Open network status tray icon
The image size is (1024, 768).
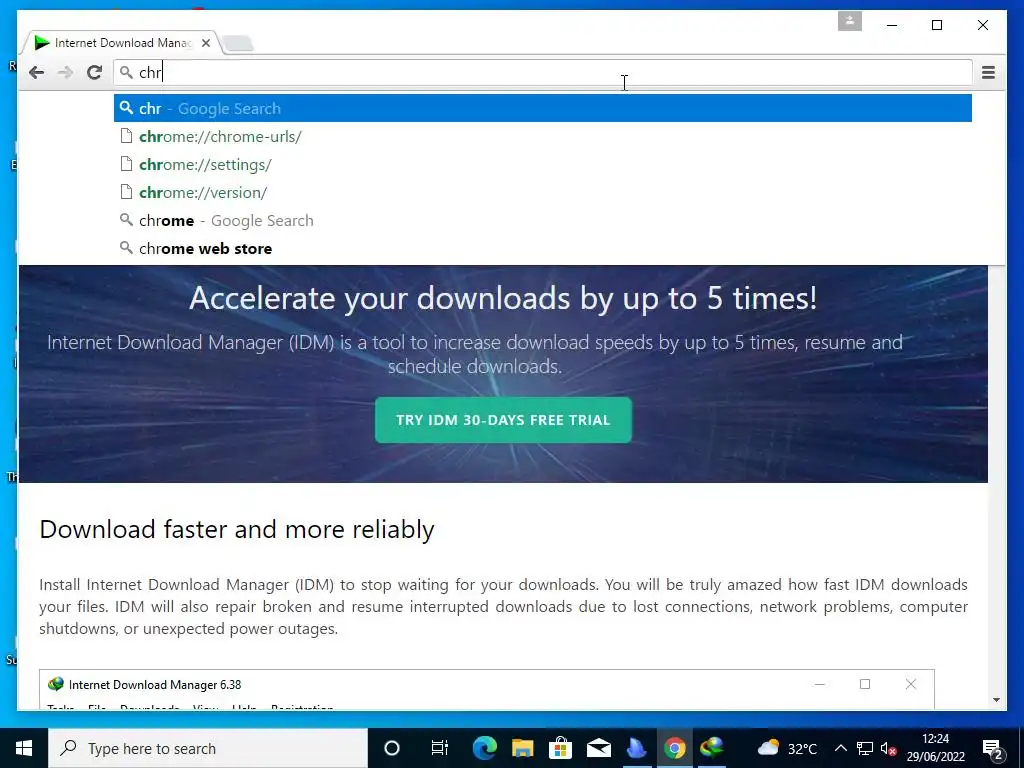click(865, 748)
